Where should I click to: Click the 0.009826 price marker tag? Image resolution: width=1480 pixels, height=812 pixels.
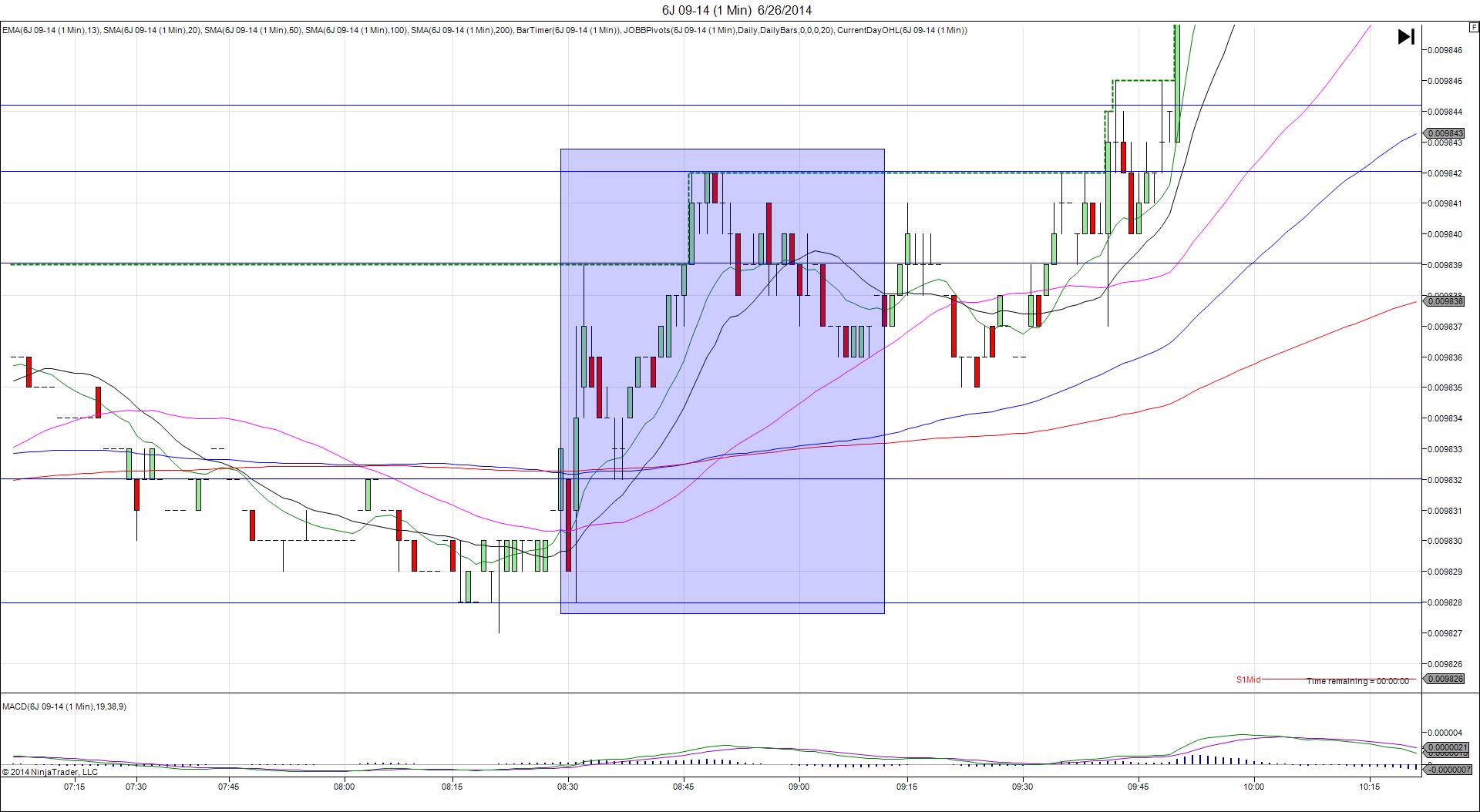1445,679
